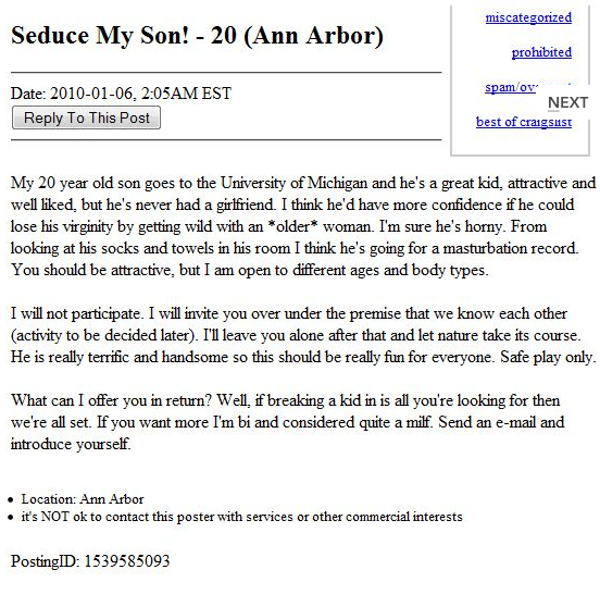The width and height of the screenshot is (600, 607).
Task: Click the paragraph starting "What can I offer"
Action: point(290,422)
